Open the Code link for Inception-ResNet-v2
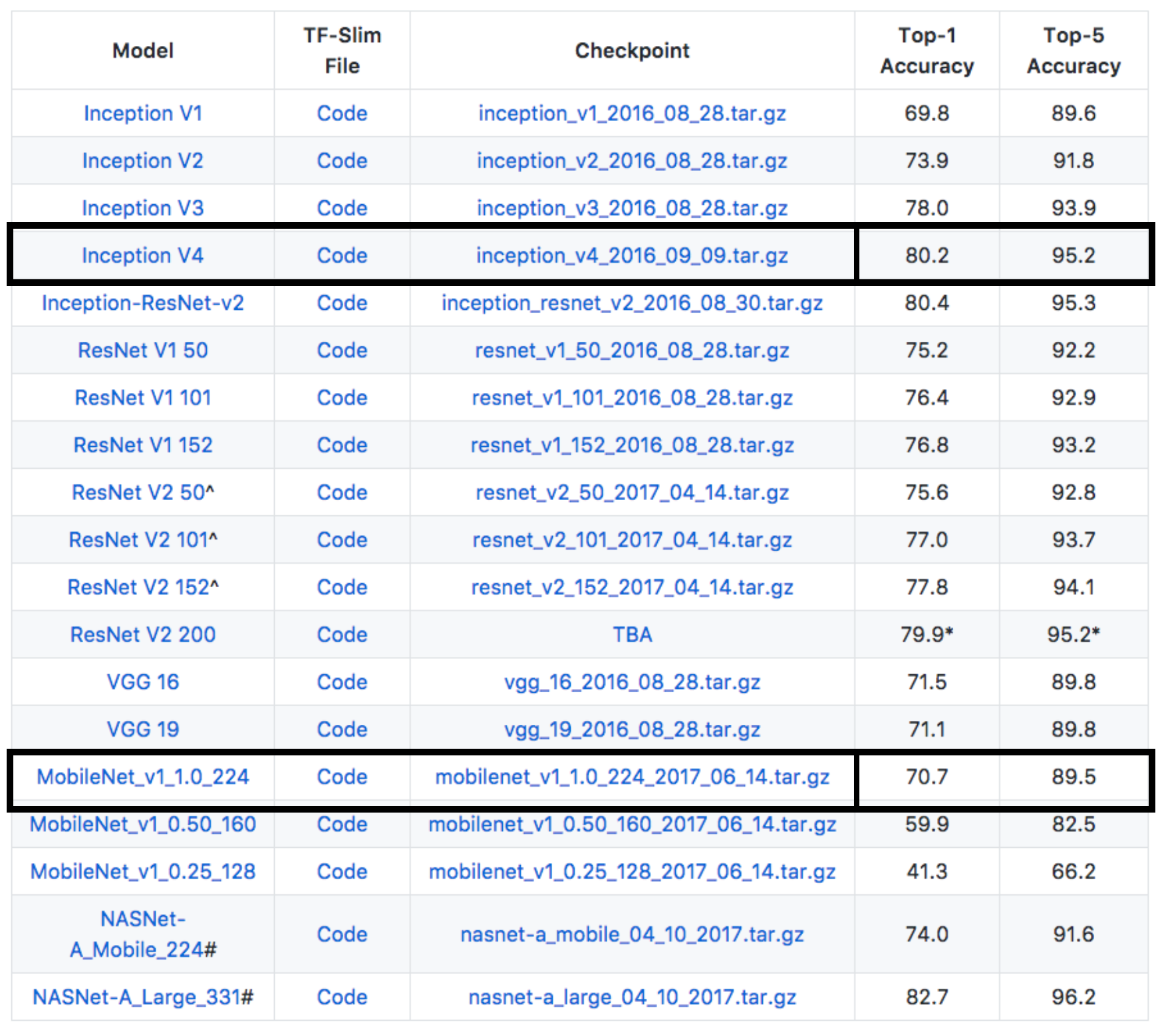1164x1036 pixels. [342, 303]
